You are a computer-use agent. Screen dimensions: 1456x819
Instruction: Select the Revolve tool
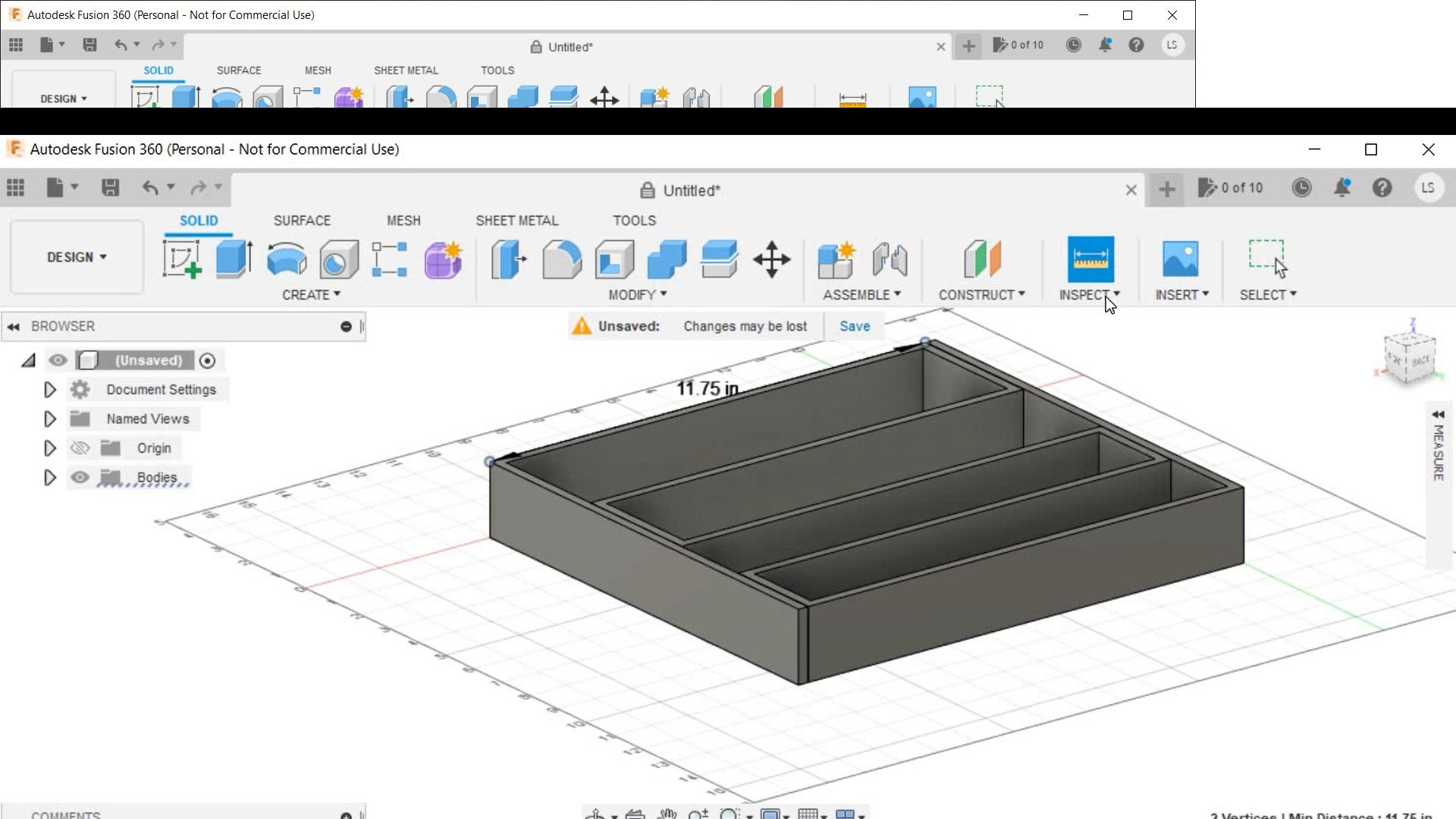[x=286, y=259]
